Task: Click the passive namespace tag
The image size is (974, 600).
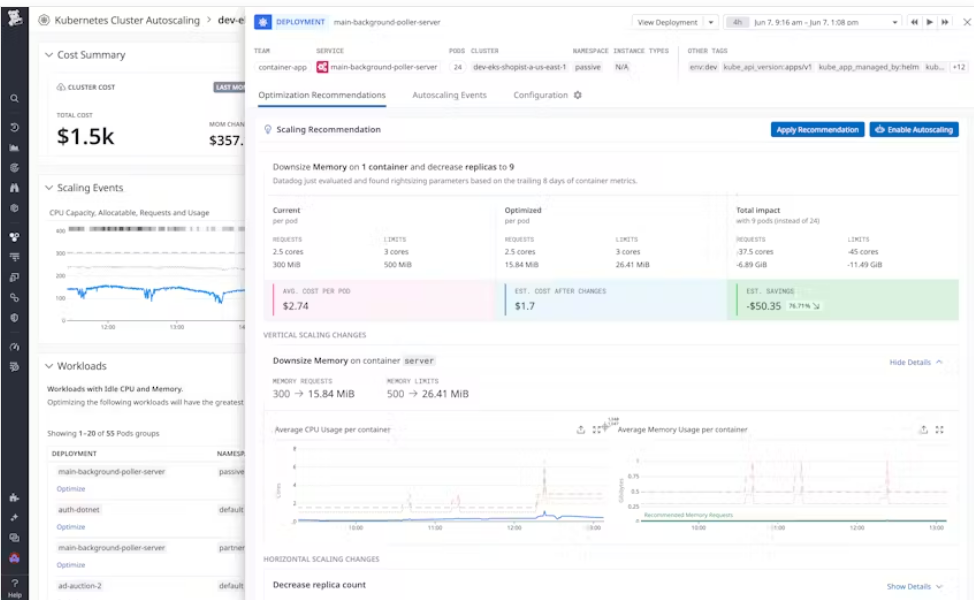Action: pos(588,67)
